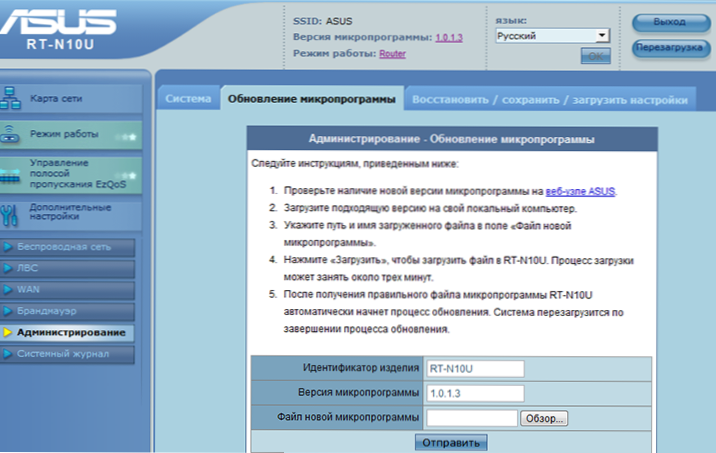Click the Следуйте инструкциям text
The width and height of the screenshot is (716, 453).
click(x=354, y=163)
